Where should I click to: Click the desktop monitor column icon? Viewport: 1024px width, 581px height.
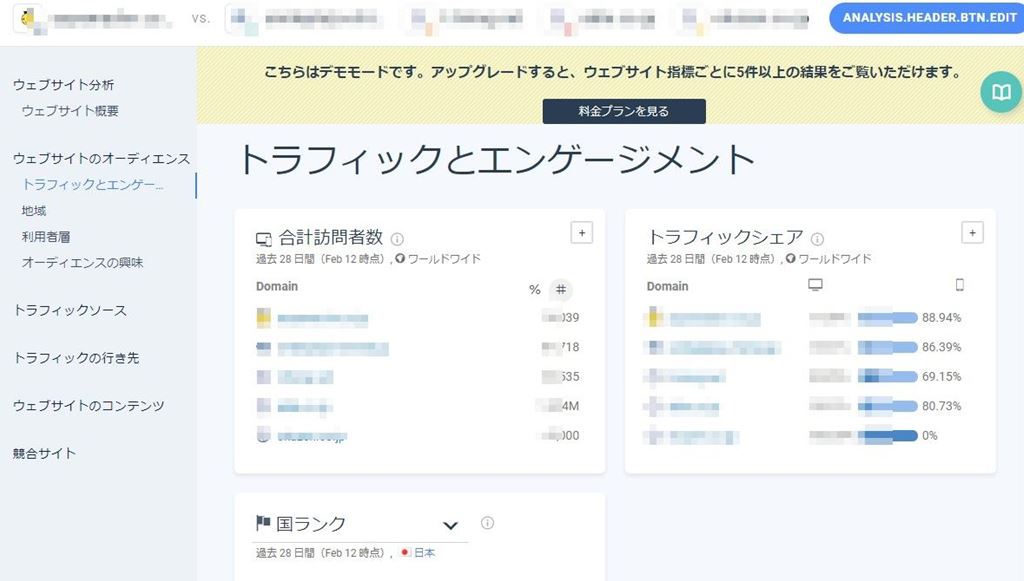(x=815, y=286)
